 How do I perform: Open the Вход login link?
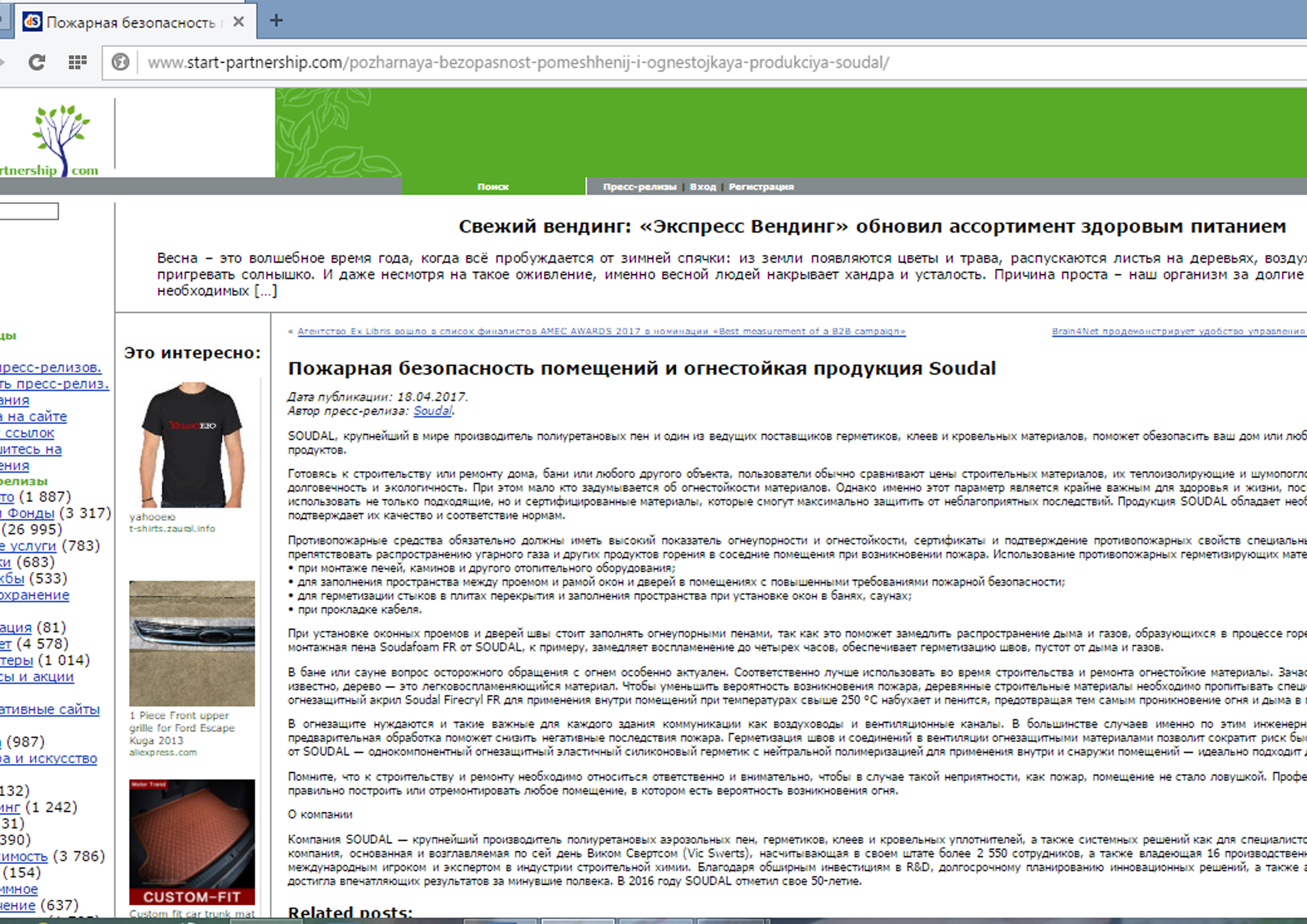[x=703, y=187]
